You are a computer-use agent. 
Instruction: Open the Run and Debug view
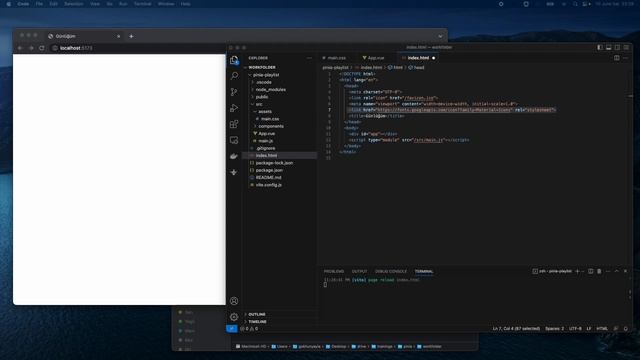click(x=234, y=108)
